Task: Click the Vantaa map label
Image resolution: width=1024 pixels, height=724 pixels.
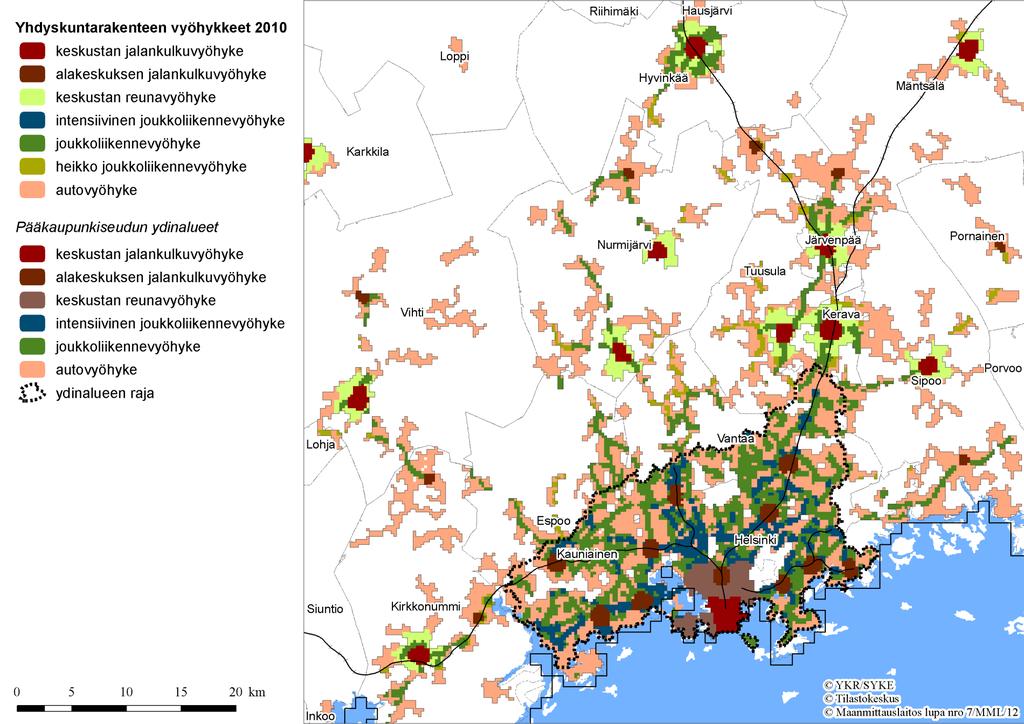Action: pos(735,439)
